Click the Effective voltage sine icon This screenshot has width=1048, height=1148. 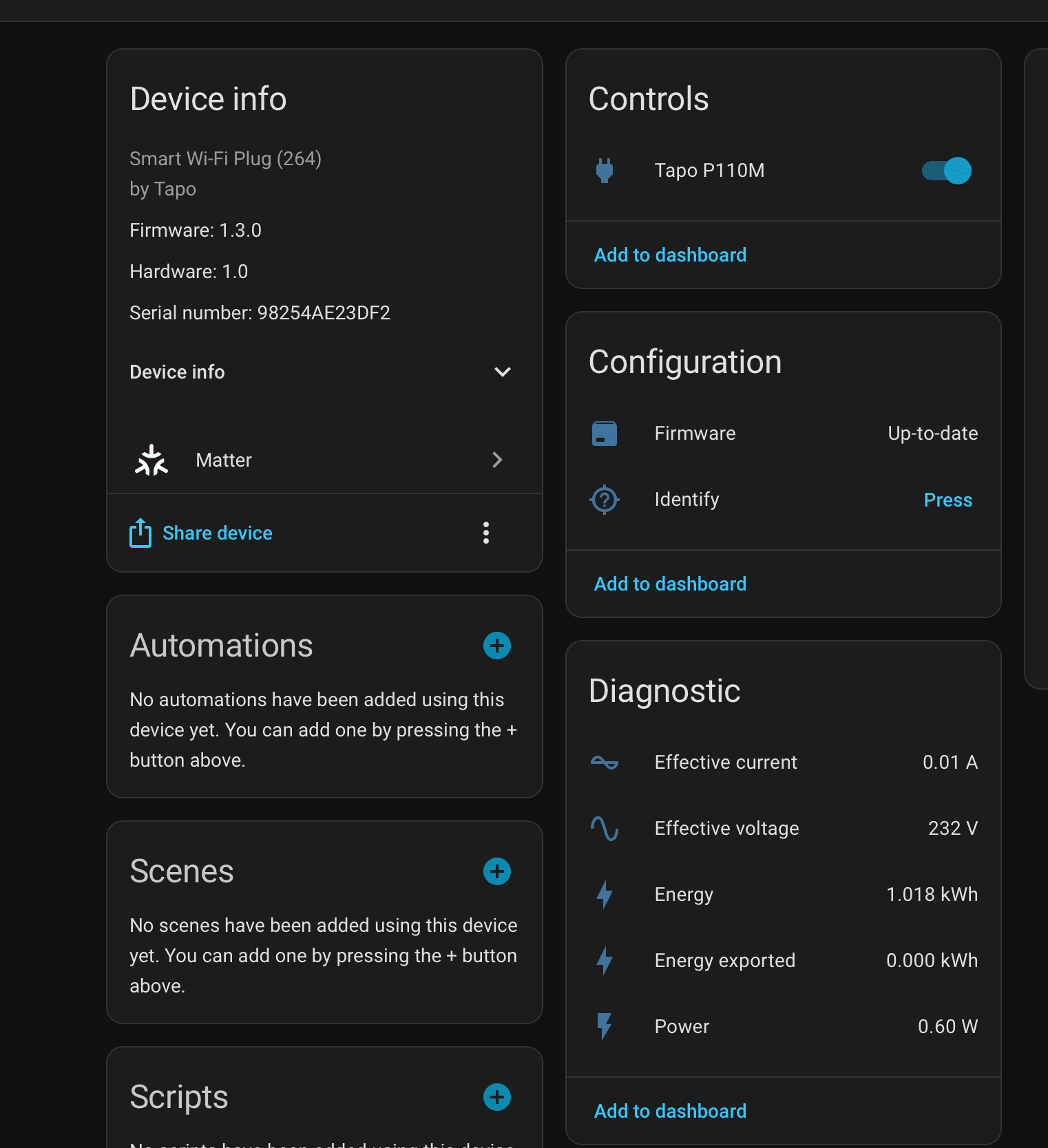[605, 829]
